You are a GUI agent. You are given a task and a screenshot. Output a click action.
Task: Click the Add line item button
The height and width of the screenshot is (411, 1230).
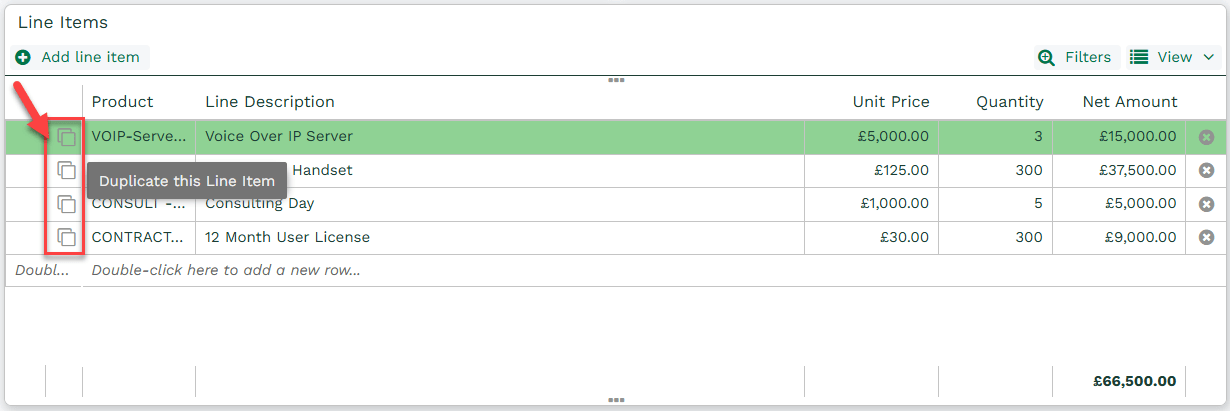click(79, 57)
